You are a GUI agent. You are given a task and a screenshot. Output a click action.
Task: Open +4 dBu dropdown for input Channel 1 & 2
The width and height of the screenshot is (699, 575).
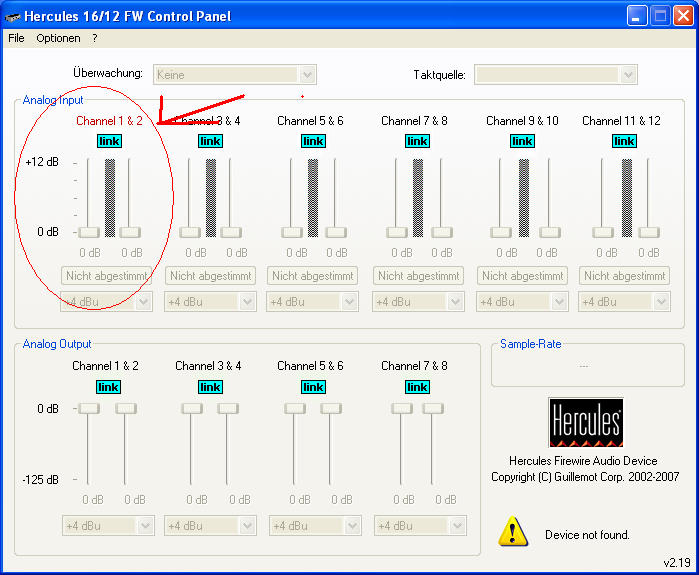click(x=107, y=302)
